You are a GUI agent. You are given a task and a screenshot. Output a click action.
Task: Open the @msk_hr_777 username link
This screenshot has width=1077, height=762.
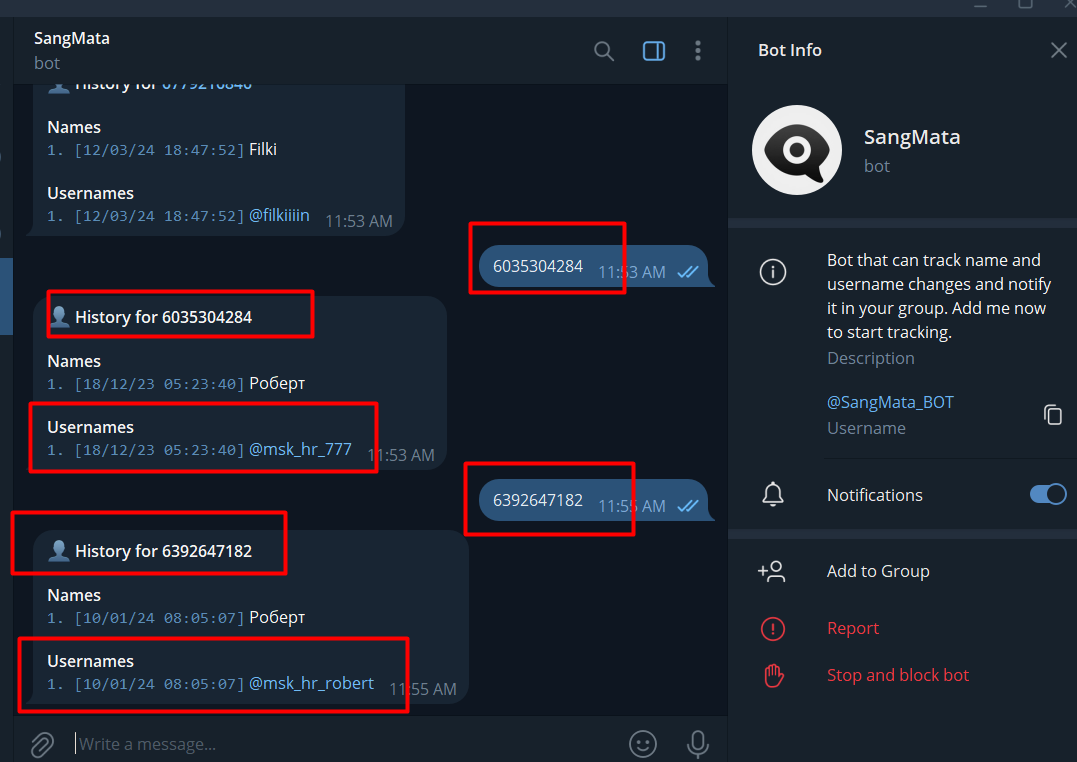tap(300, 449)
